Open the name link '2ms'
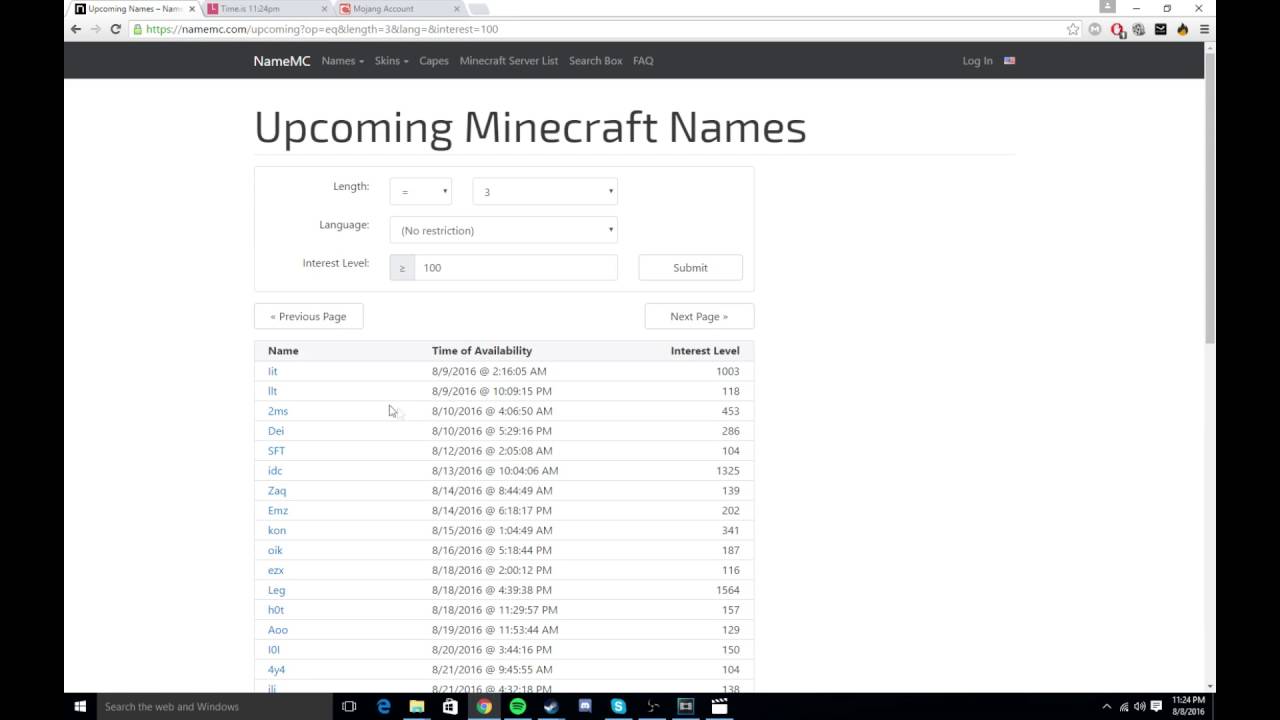This screenshot has width=1280, height=720. tap(278, 411)
